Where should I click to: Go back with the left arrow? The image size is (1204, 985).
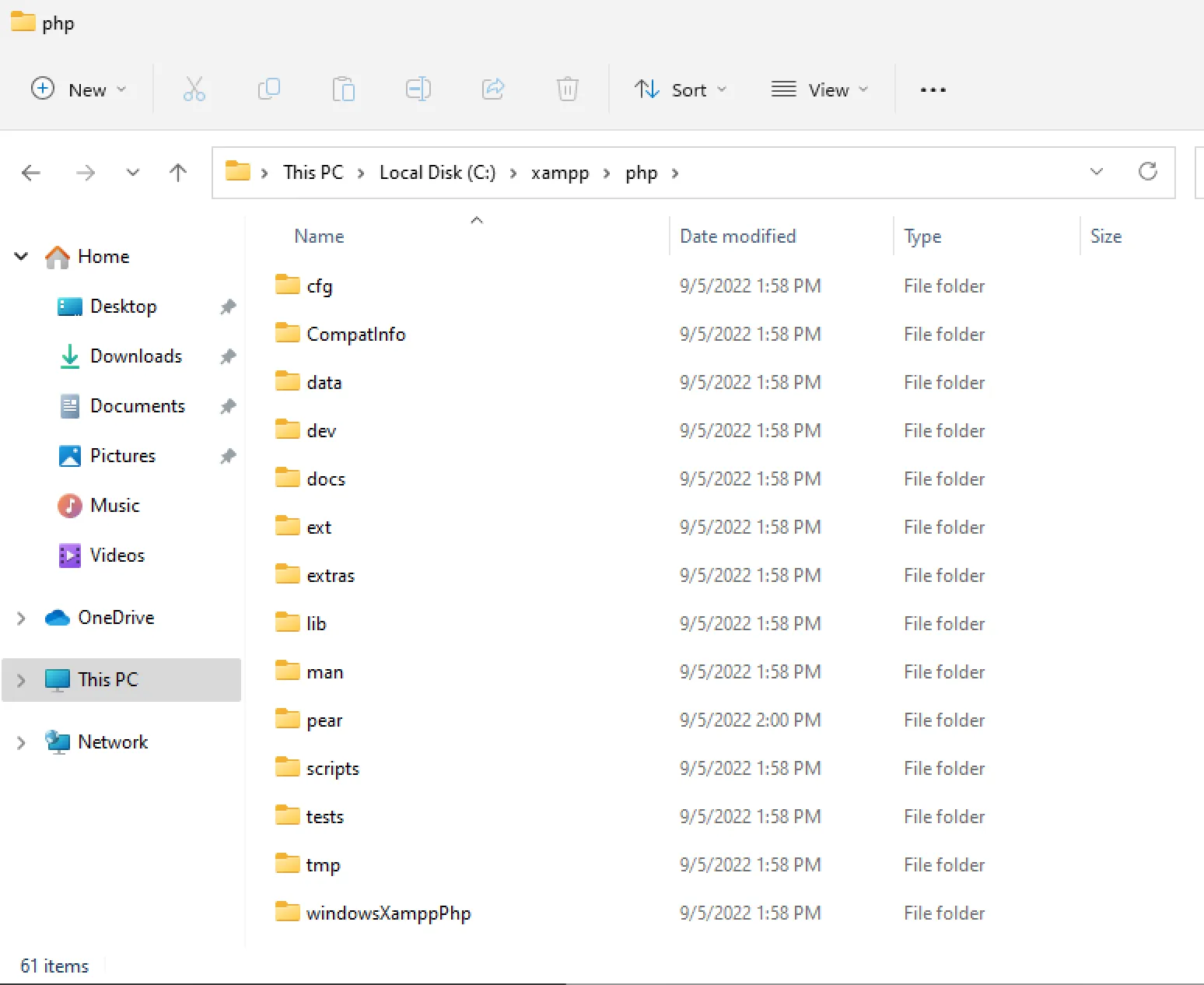[31, 173]
